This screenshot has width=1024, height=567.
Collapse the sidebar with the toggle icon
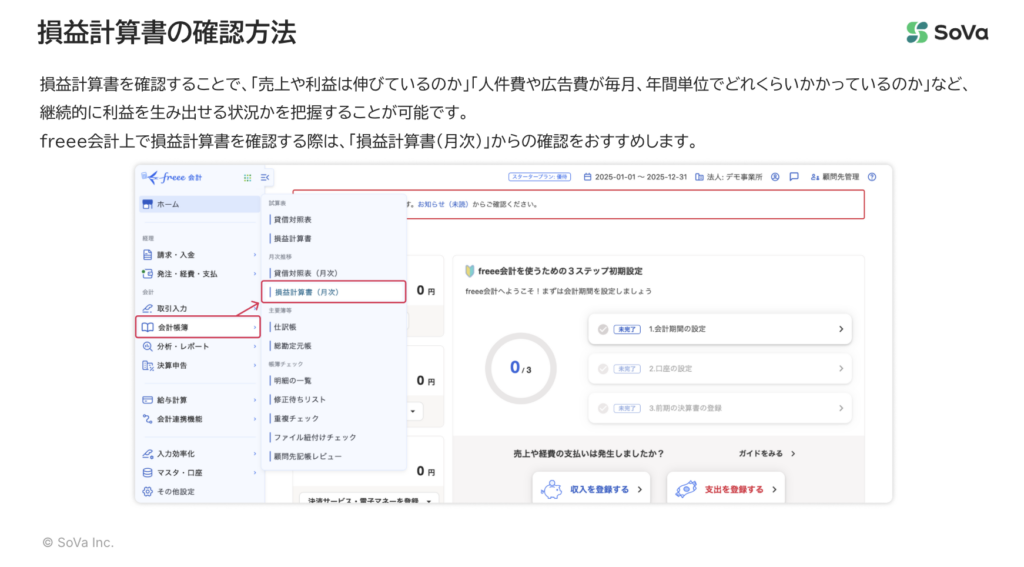point(265,177)
